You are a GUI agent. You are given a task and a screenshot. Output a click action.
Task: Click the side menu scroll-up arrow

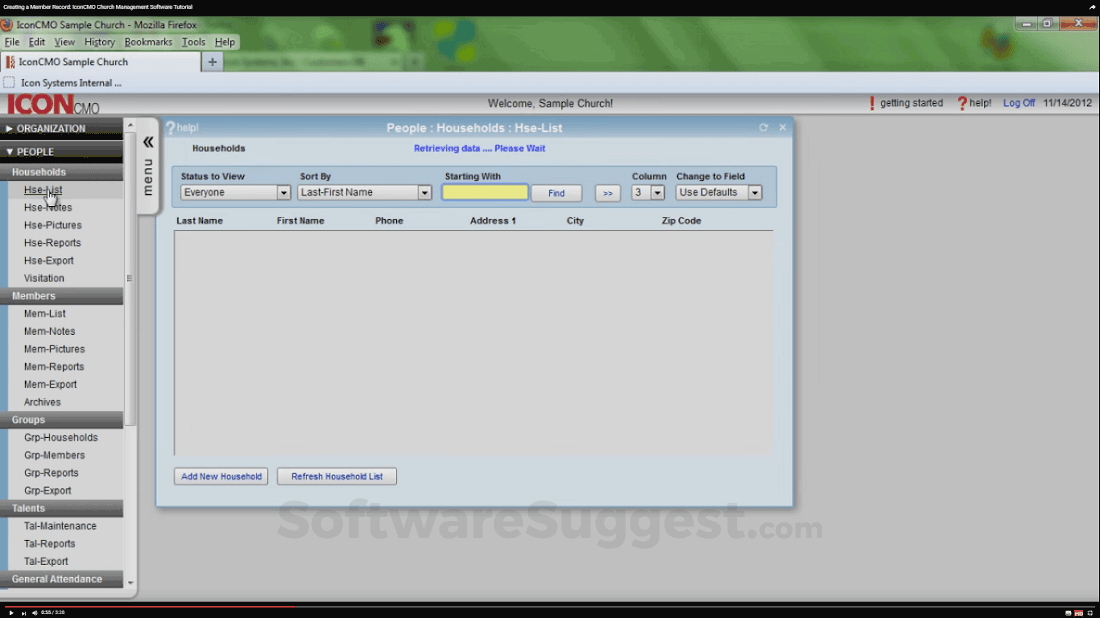(x=130, y=125)
